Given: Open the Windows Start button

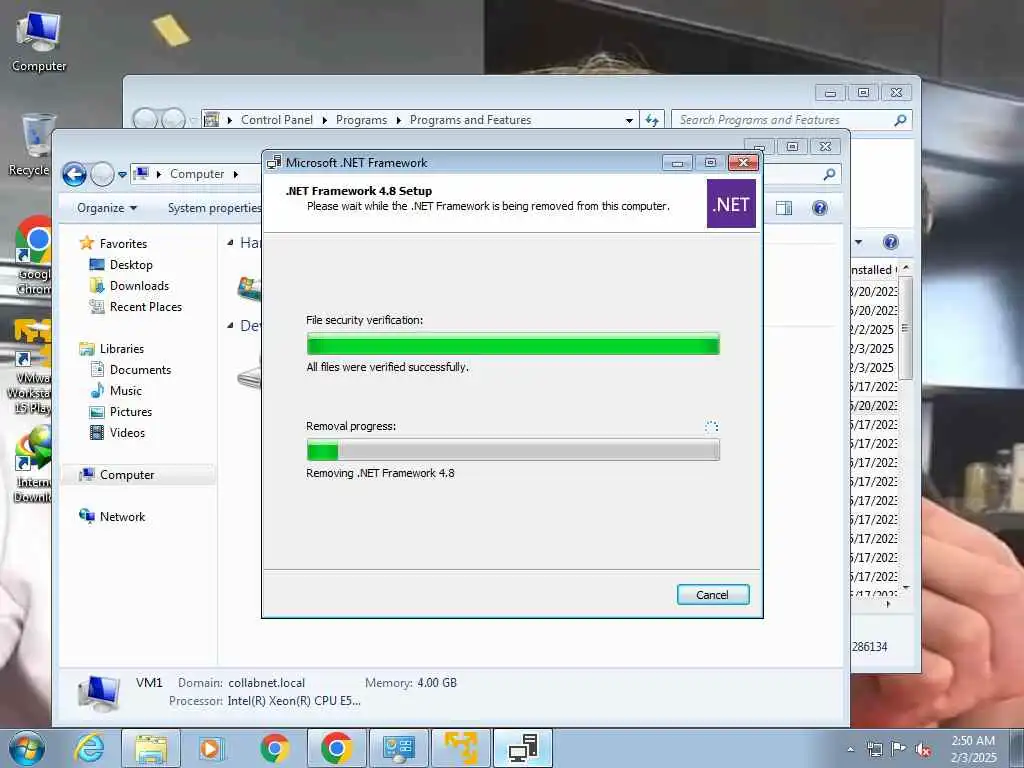Looking at the screenshot, I should point(27,748).
